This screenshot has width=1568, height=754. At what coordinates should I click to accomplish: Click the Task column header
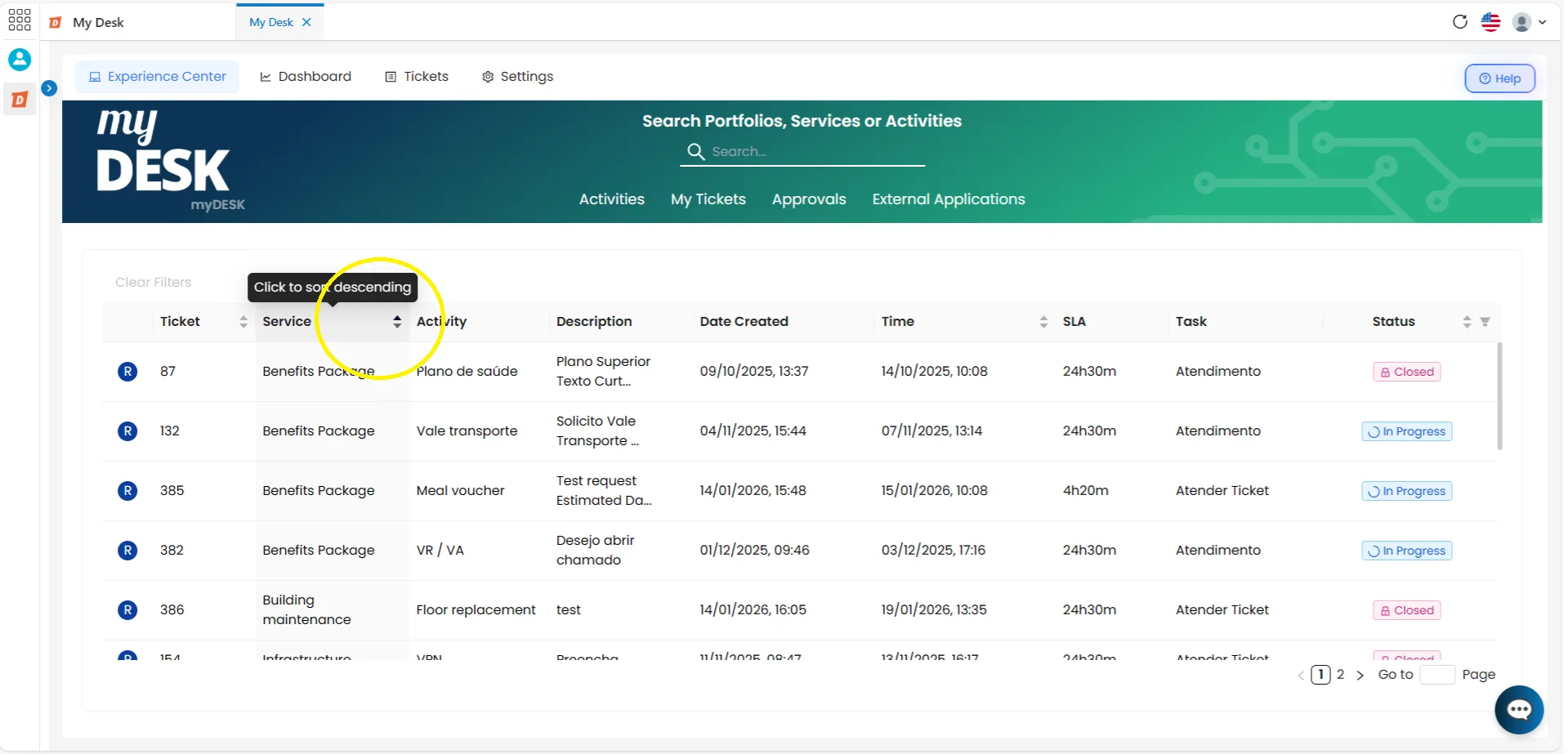click(x=1191, y=322)
